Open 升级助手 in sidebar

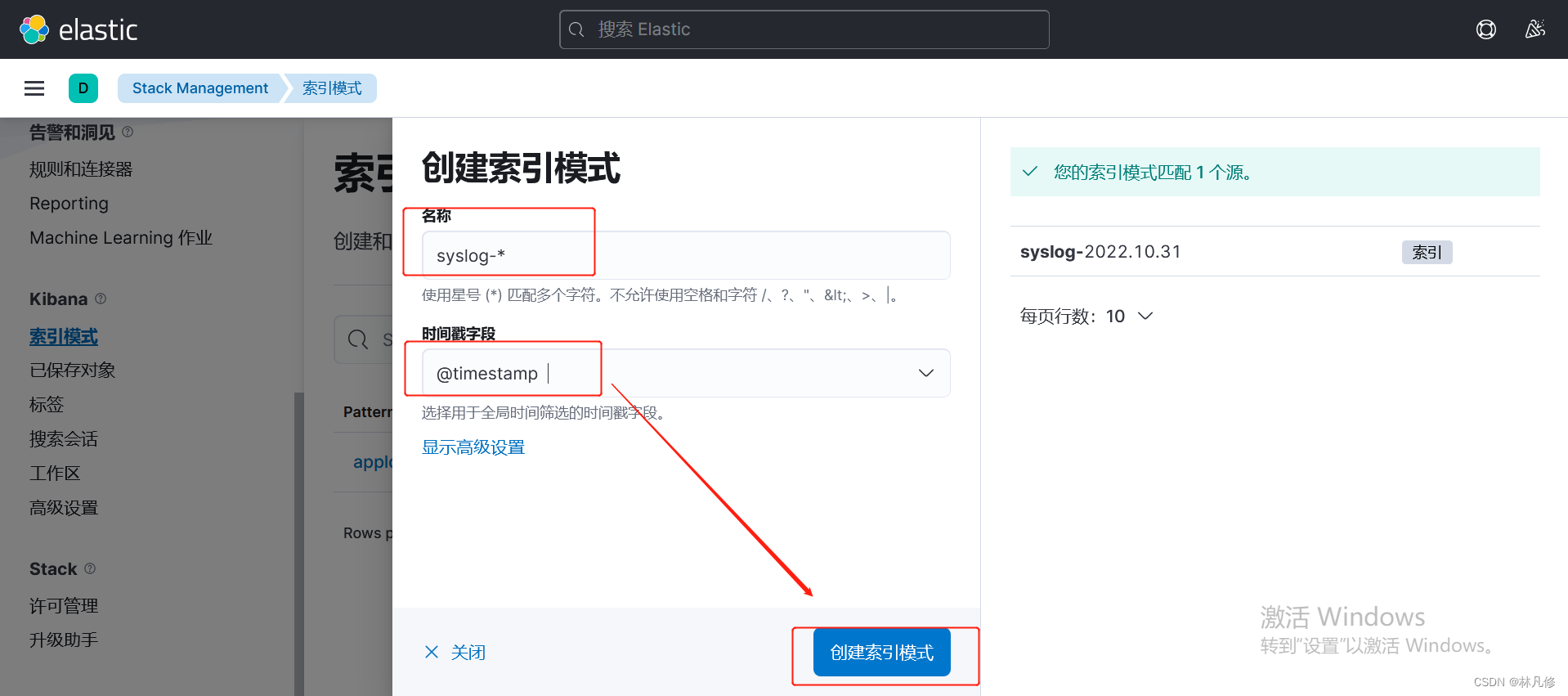64,640
